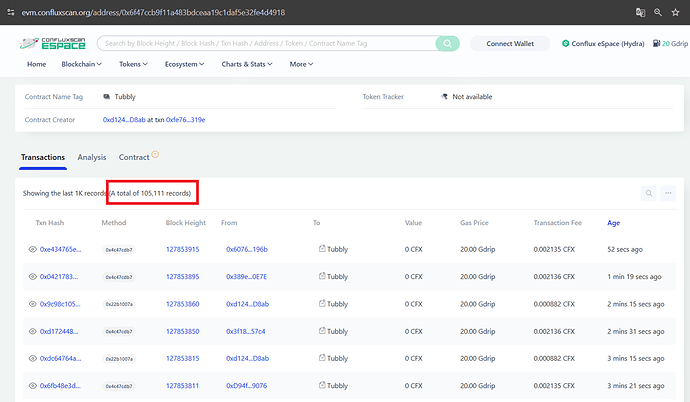Screen dimensions: 690x402
Task: Bookmark this page with the star icon
Action: [x=675, y=12]
